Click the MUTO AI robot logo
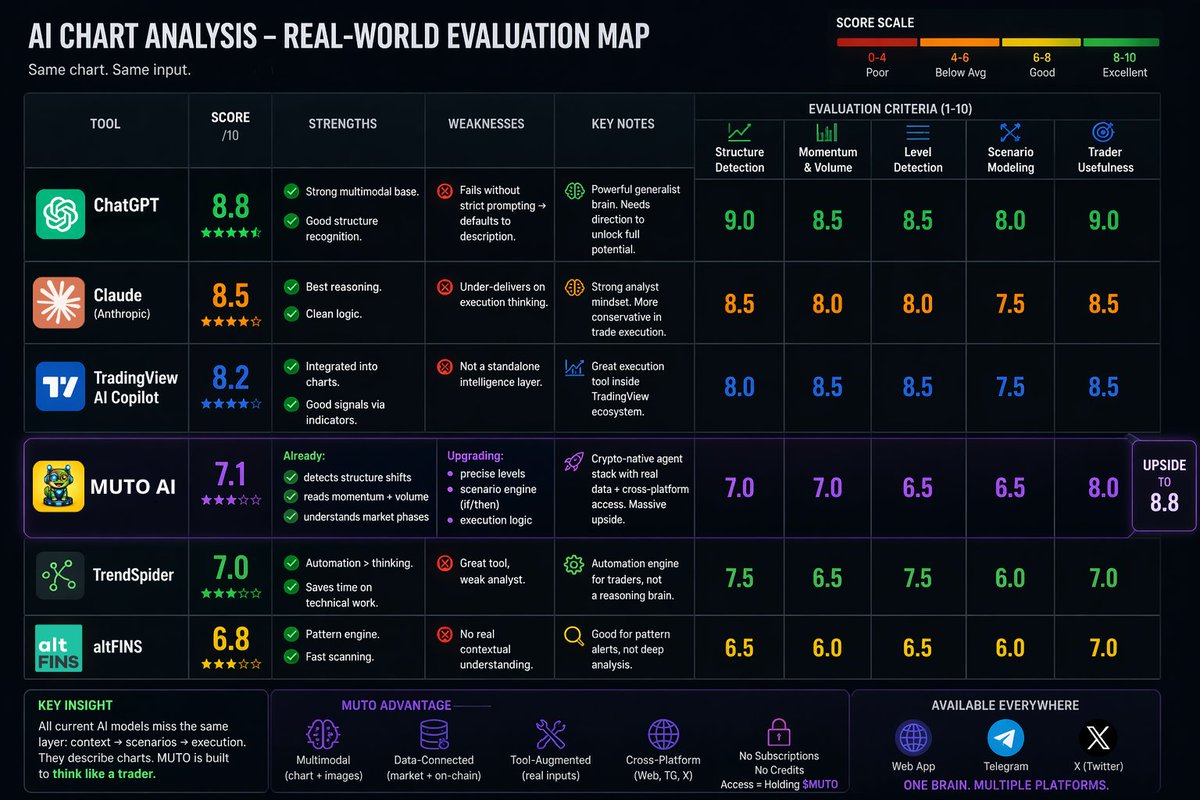Viewport: 1200px width, 800px height. click(58, 487)
